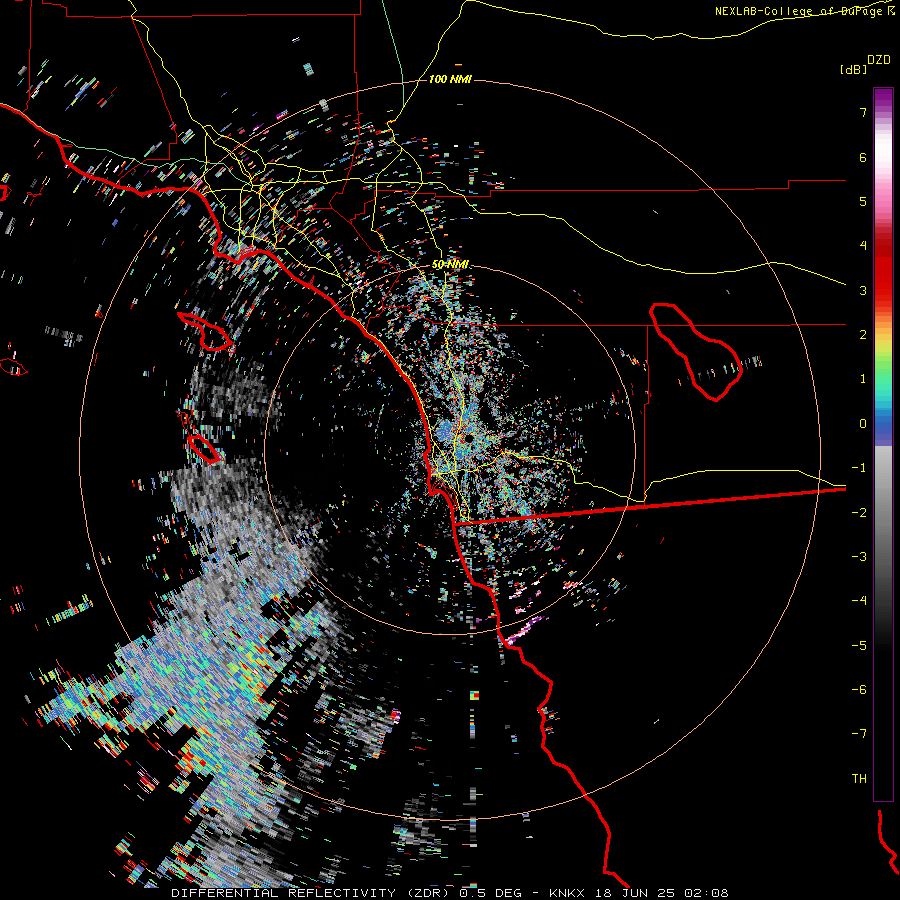
Task: Click the 0.5 DEG elevation text in caption
Action: pos(490,893)
